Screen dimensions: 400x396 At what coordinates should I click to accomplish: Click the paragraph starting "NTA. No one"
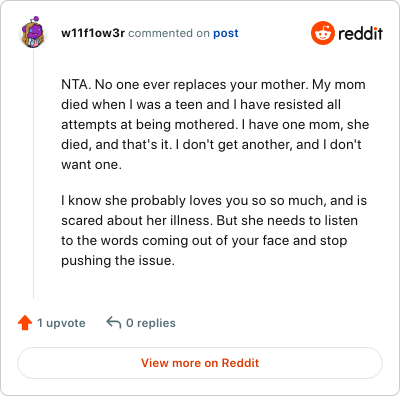[215, 124]
